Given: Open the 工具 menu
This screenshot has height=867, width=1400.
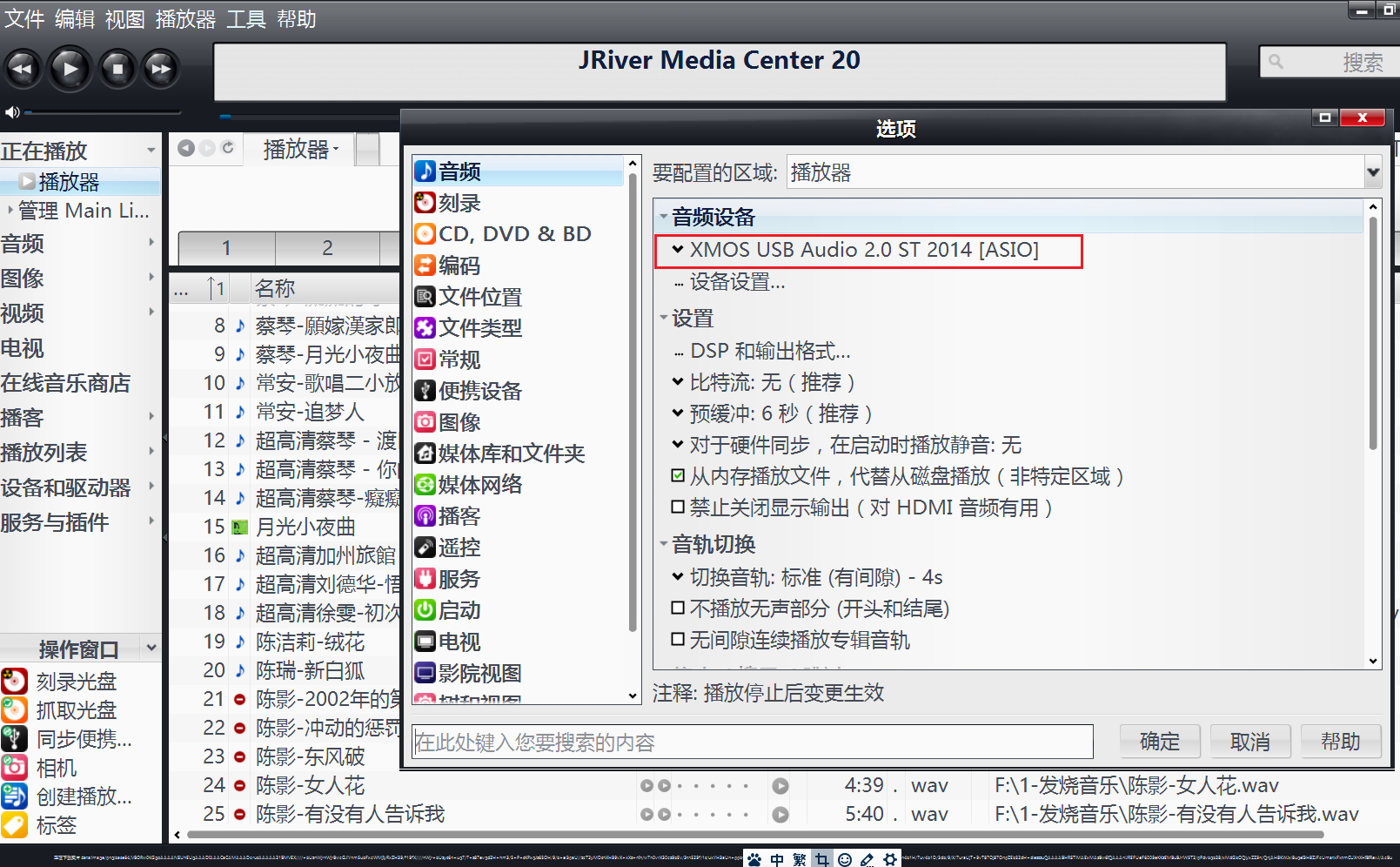Looking at the screenshot, I should (x=246, y=18).
